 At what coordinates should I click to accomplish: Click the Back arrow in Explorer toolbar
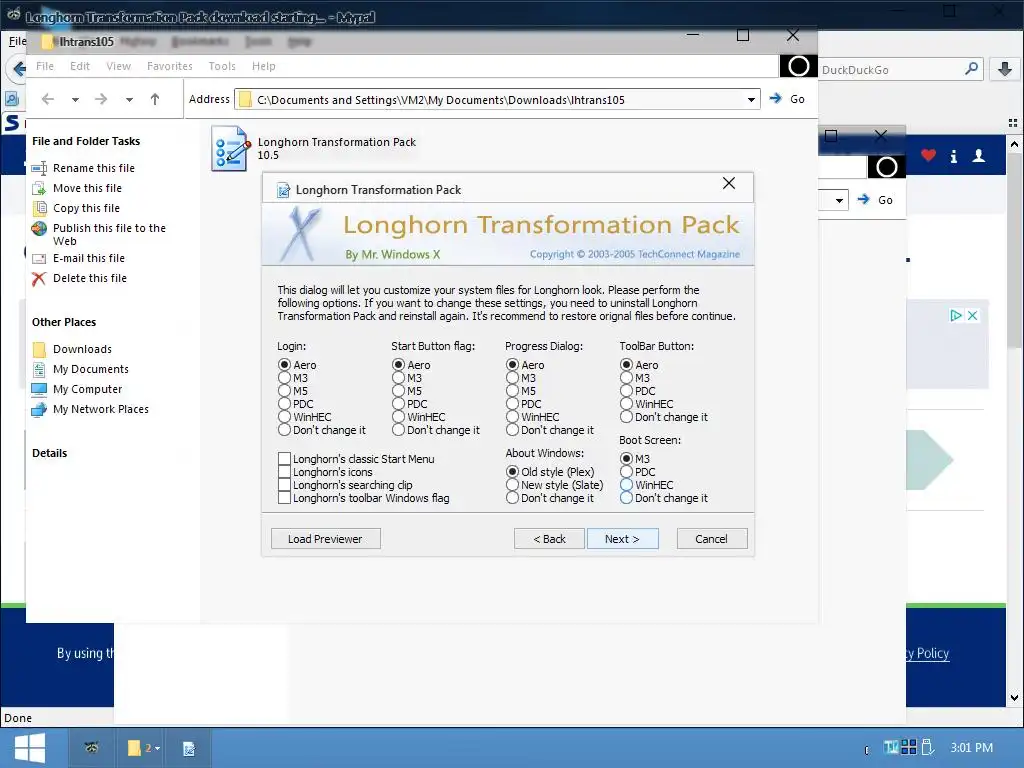point(48,99)
